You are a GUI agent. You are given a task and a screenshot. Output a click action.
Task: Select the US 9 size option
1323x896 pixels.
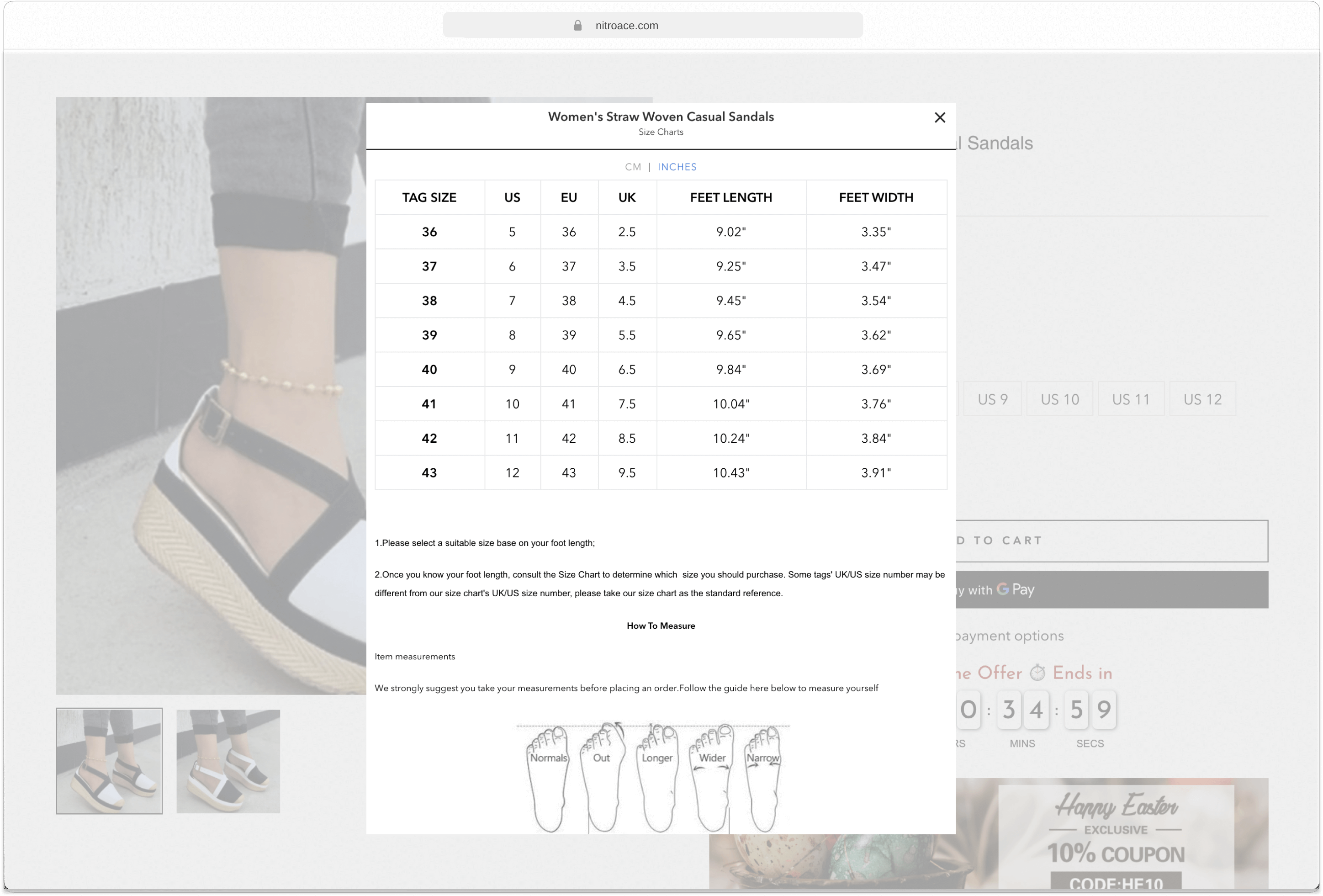click(992, 398)
